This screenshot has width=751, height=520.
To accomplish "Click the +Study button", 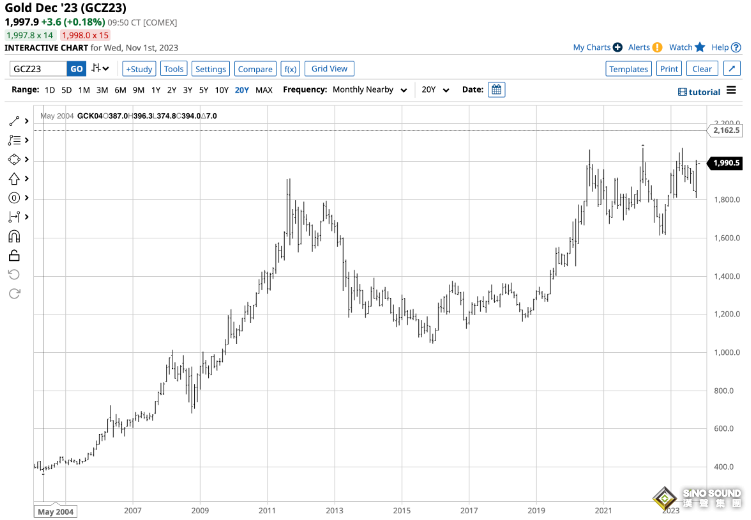I will [139, 69].
